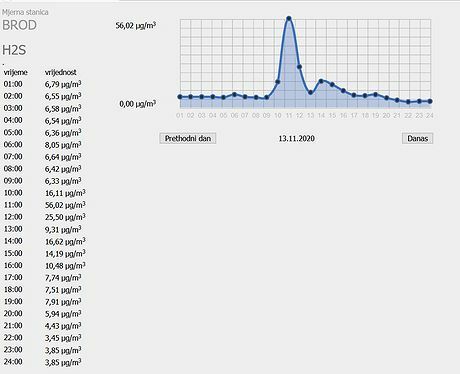Click the vrijednost column header
460x374 pixels.
click(61, 72)
